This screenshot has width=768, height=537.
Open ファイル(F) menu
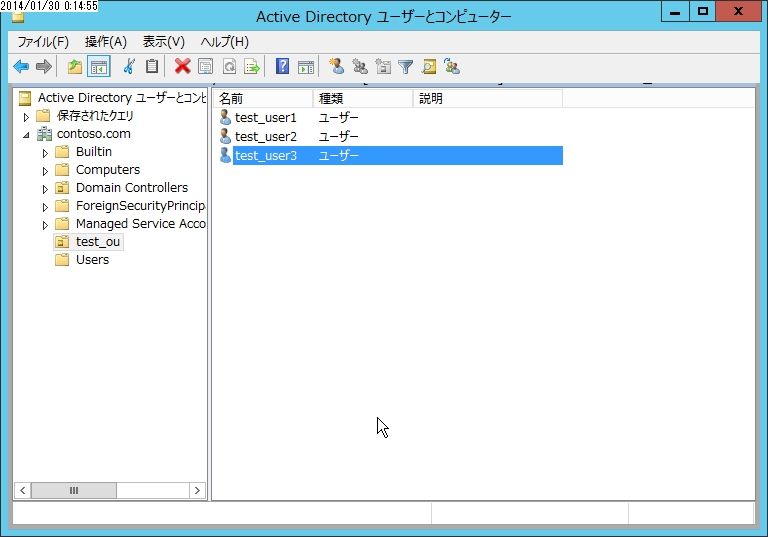(x=43, y=42)
